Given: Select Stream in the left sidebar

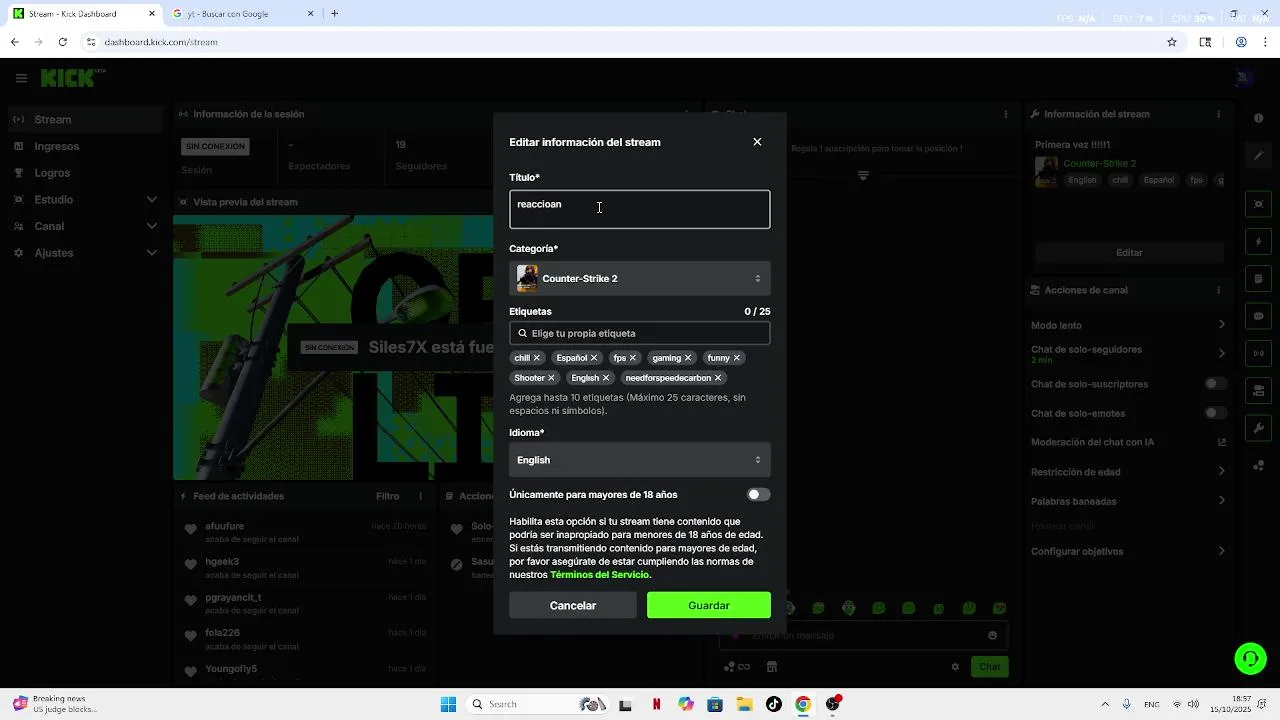Looking at the screenshot, I should click(85, 119).
